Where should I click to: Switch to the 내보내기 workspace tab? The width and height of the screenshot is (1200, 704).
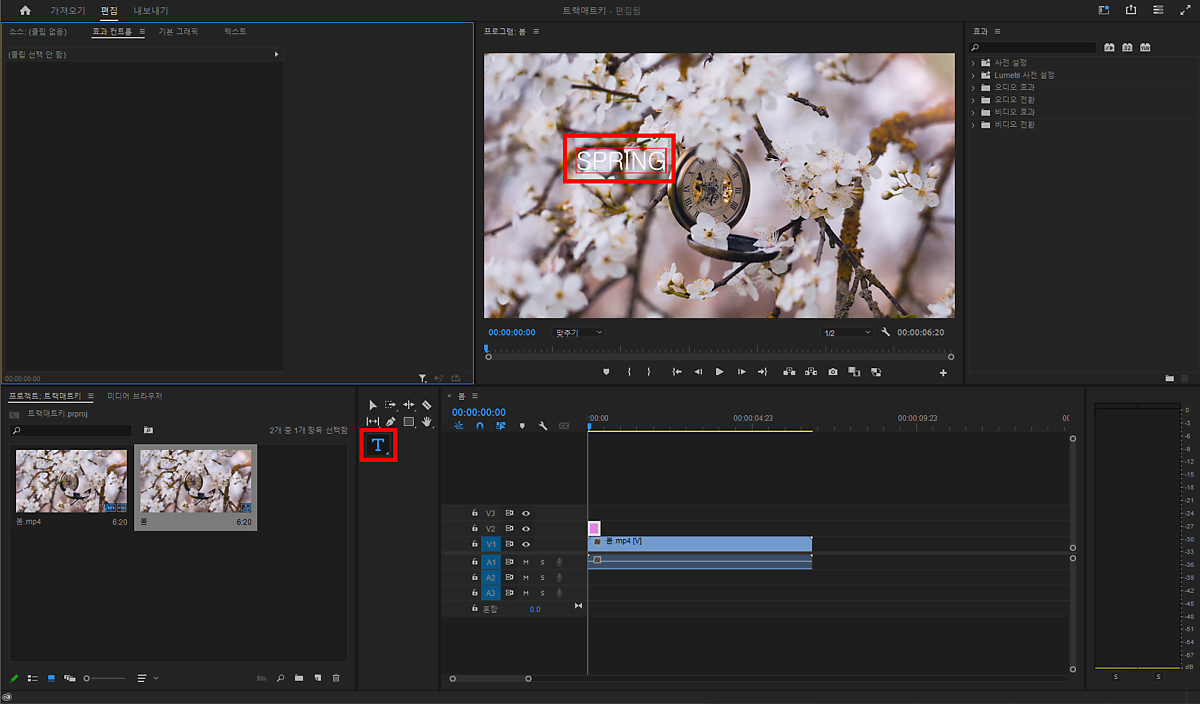click(151, 10)
